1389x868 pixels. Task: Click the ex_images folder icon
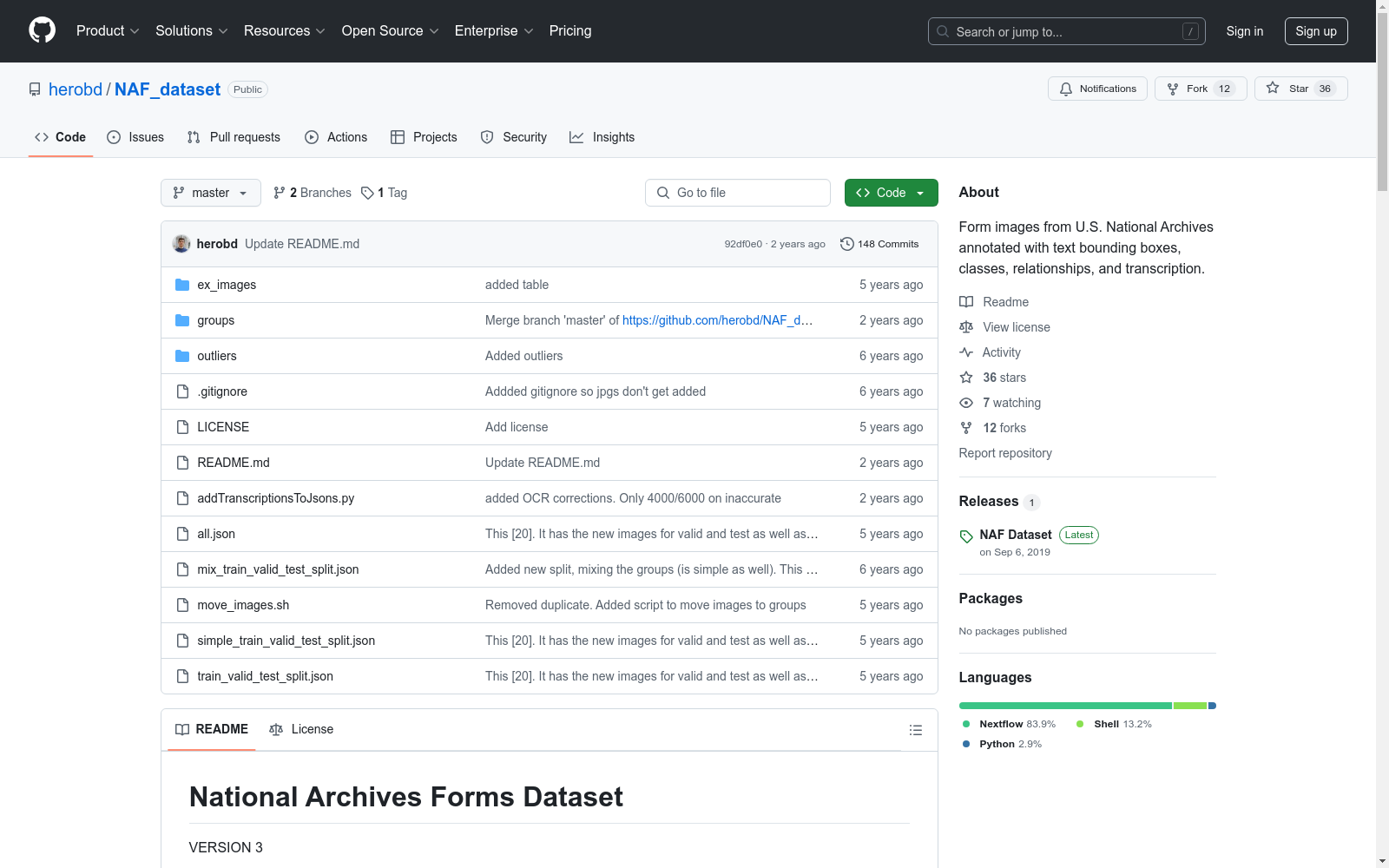[x=182, y=285]
